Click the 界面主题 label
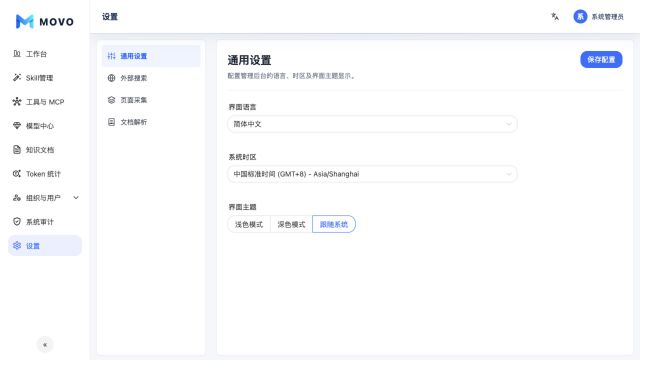The width and height of the screenshot is (658, 378). pos(242,207)
